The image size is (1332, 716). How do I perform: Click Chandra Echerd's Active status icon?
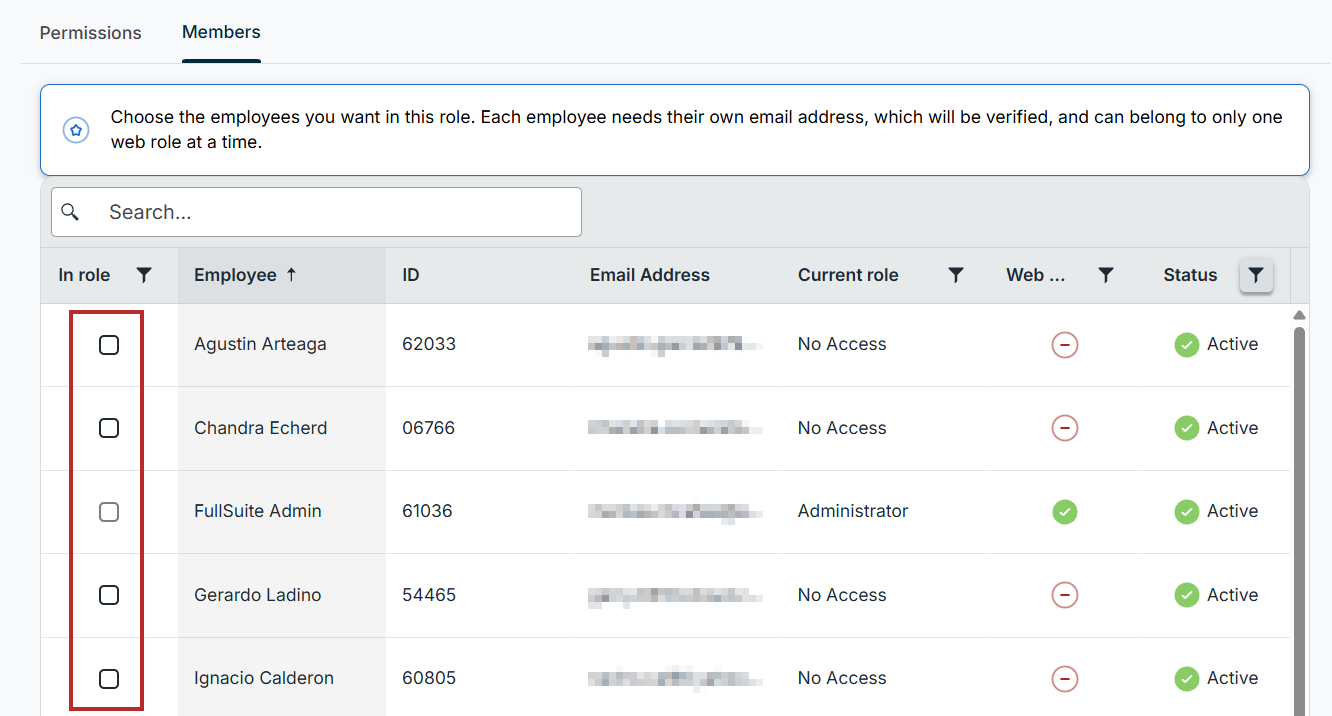(x=1187, y=428)
